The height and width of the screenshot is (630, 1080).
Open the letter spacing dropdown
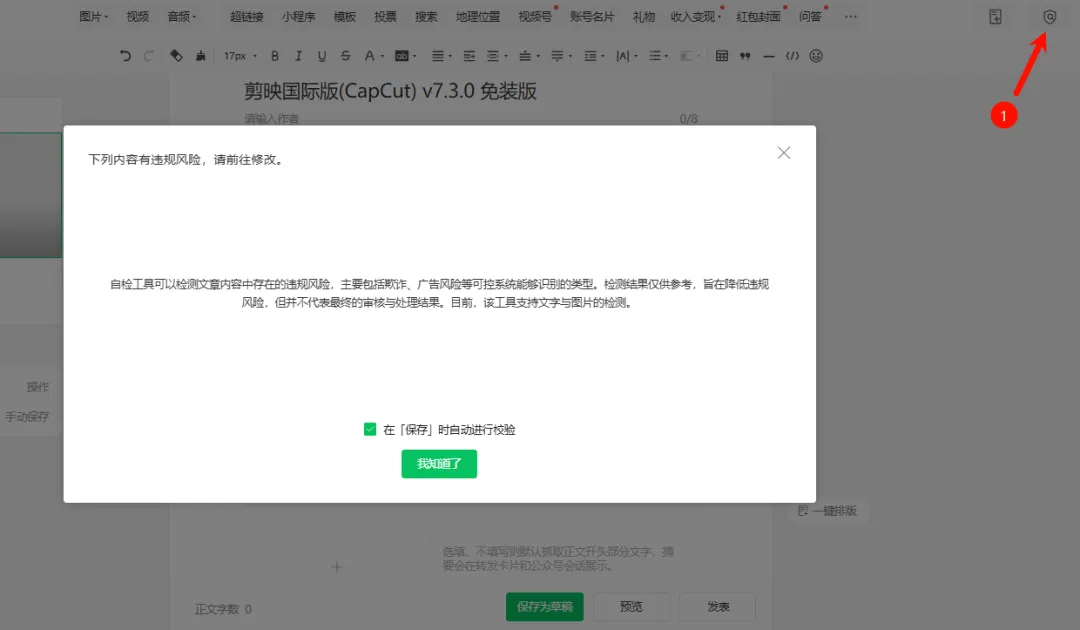626,56
